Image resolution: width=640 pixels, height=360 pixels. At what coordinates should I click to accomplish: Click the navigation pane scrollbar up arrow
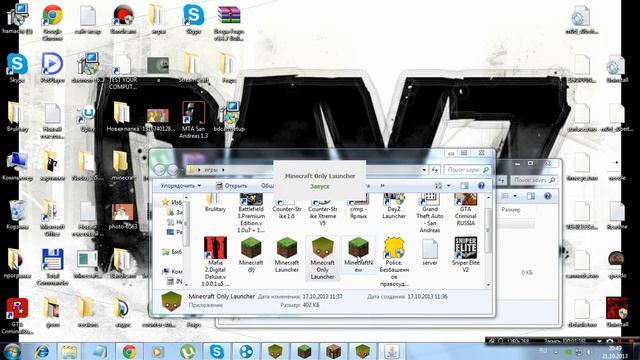tap(187, 198)
